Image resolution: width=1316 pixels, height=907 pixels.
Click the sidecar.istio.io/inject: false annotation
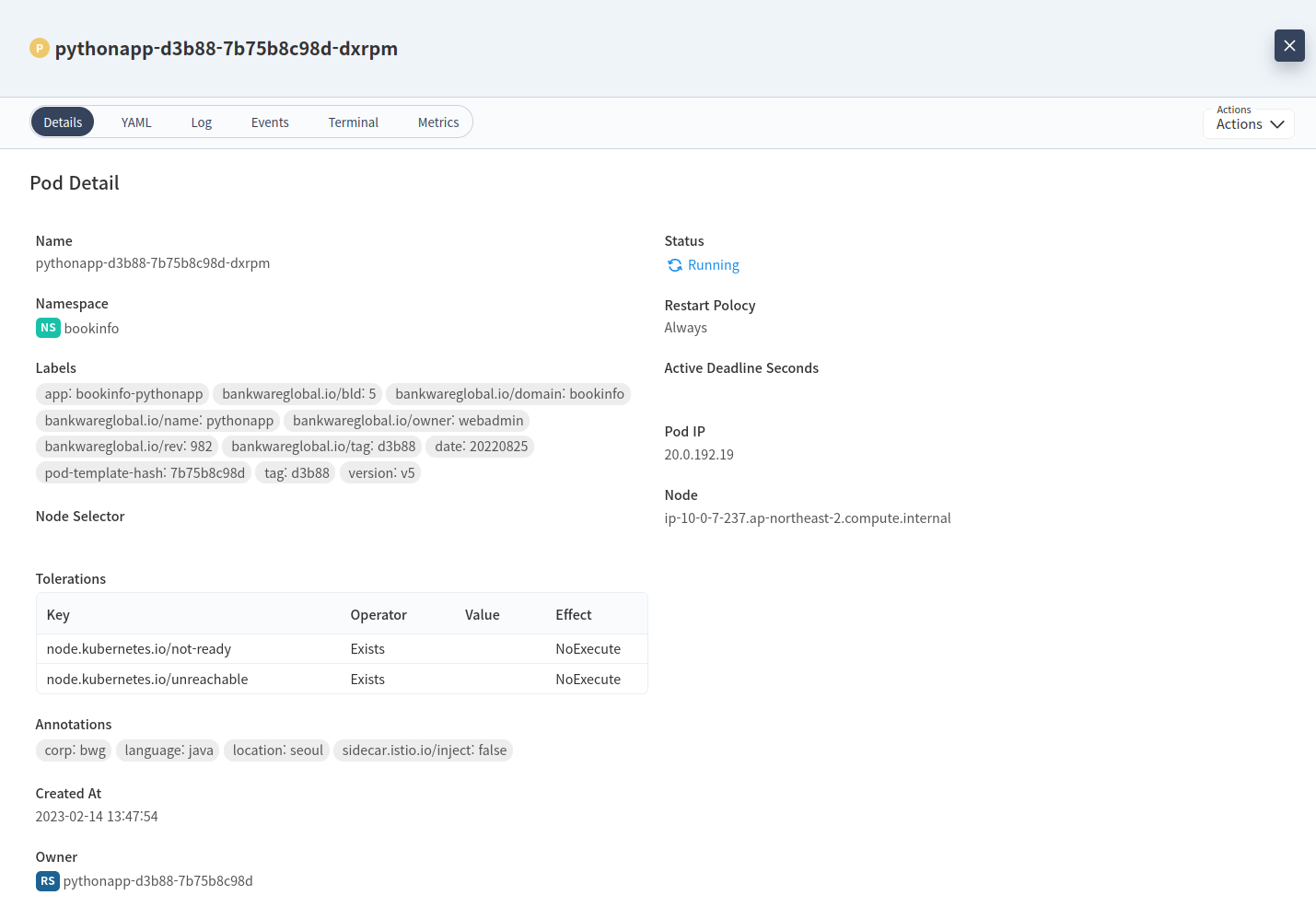click(425, 750)
